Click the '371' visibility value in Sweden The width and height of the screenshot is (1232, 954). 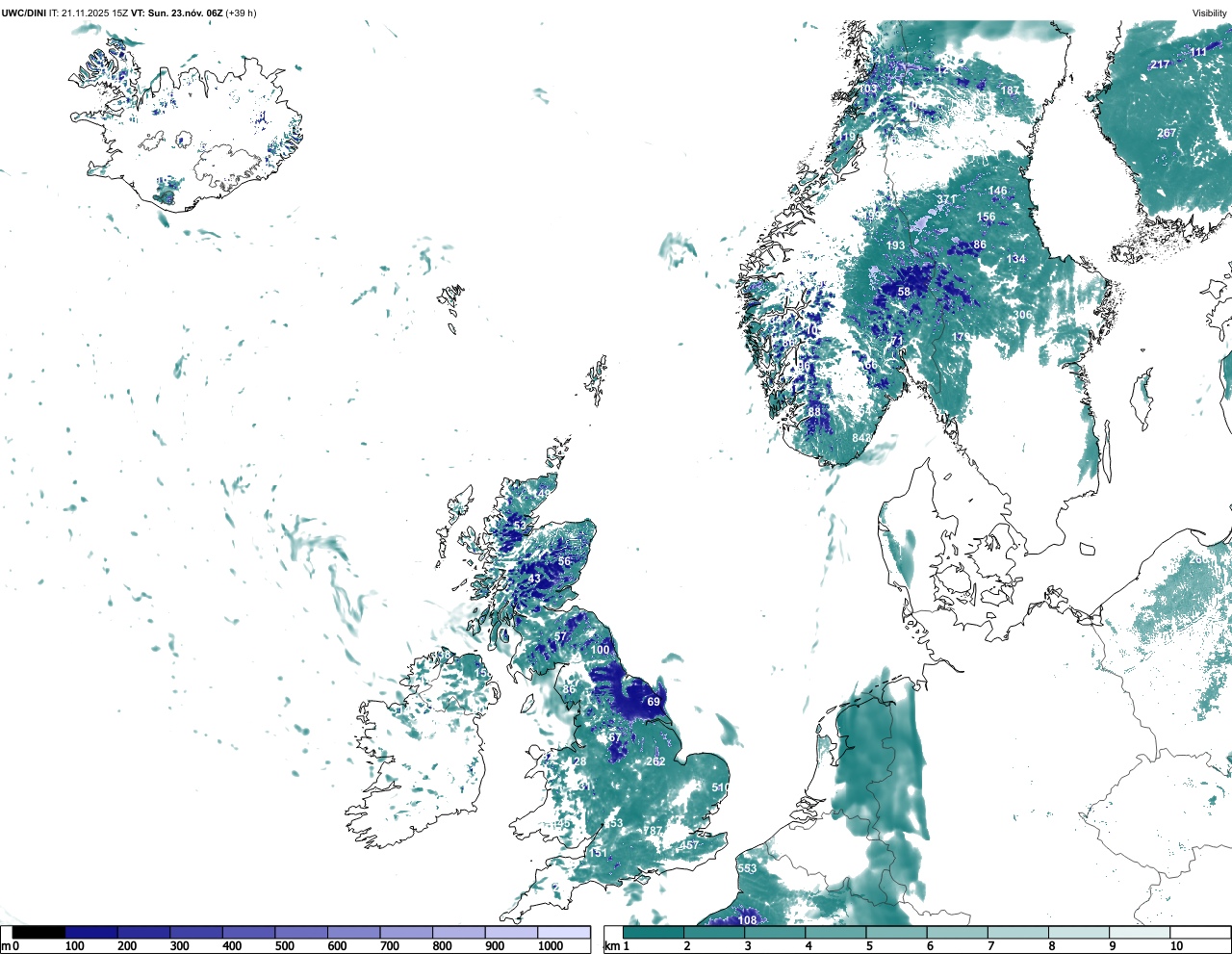[947, 200]
